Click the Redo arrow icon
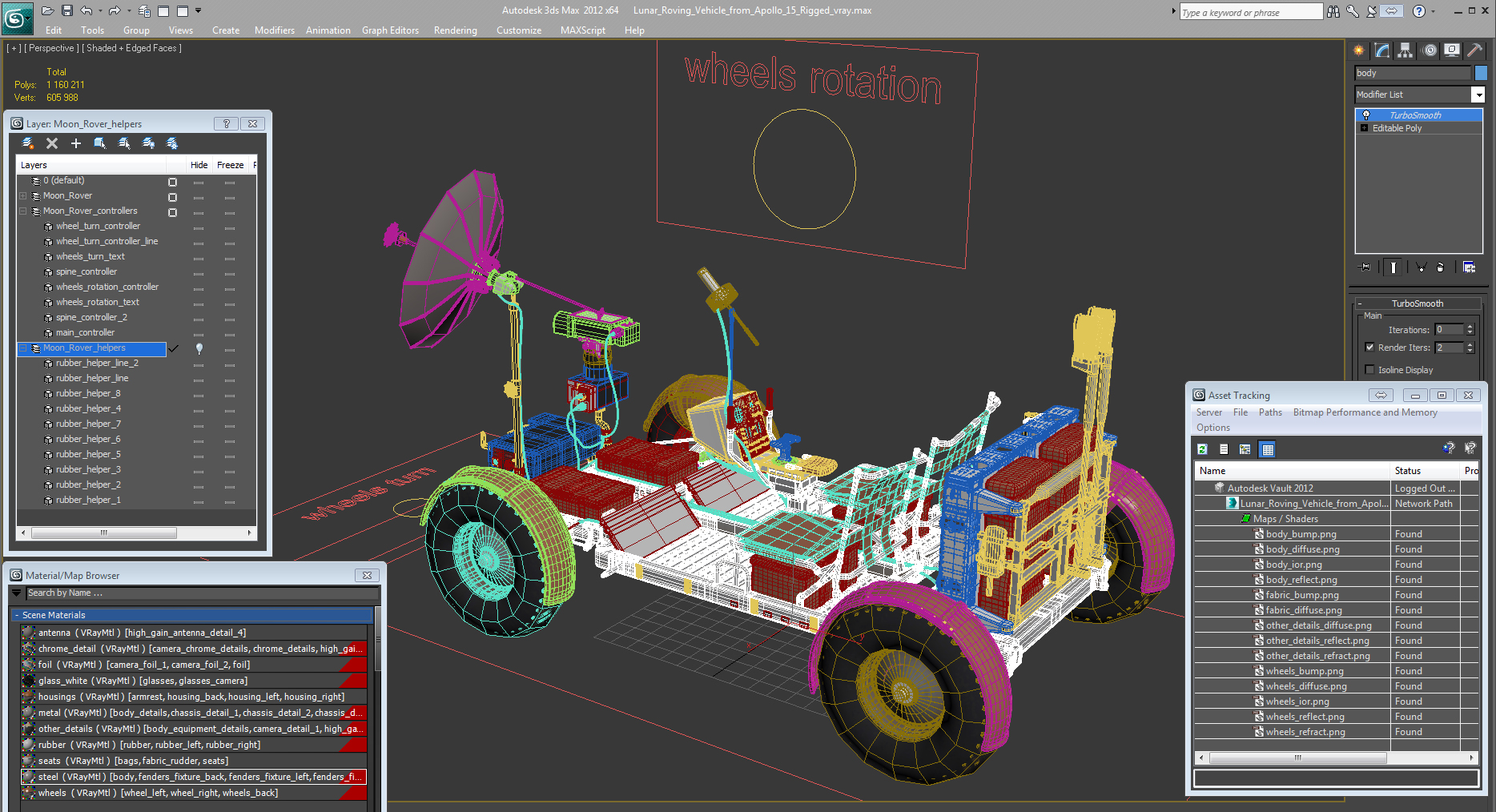 (x=114, y=10)
